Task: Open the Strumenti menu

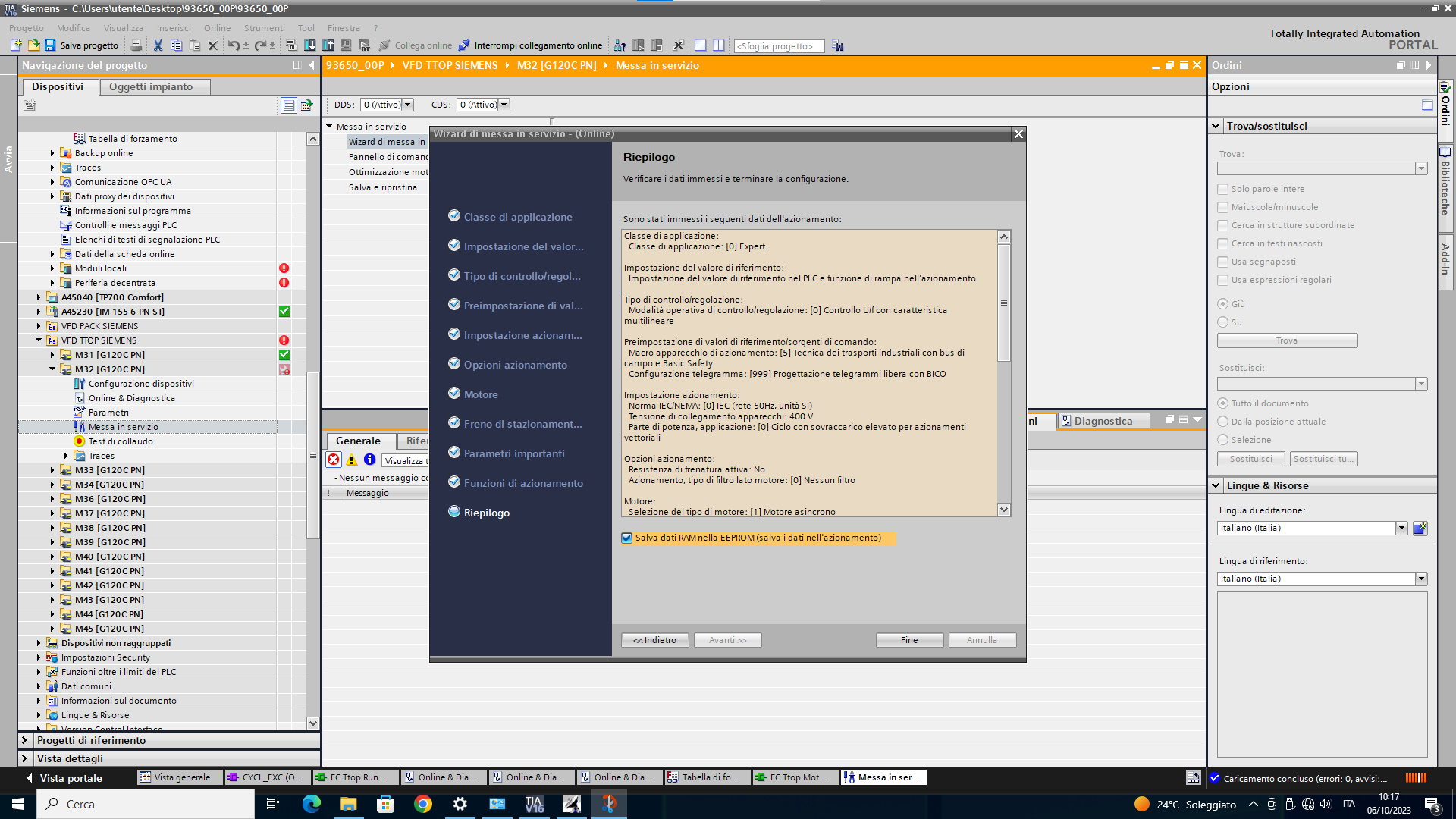Action: 265,28
